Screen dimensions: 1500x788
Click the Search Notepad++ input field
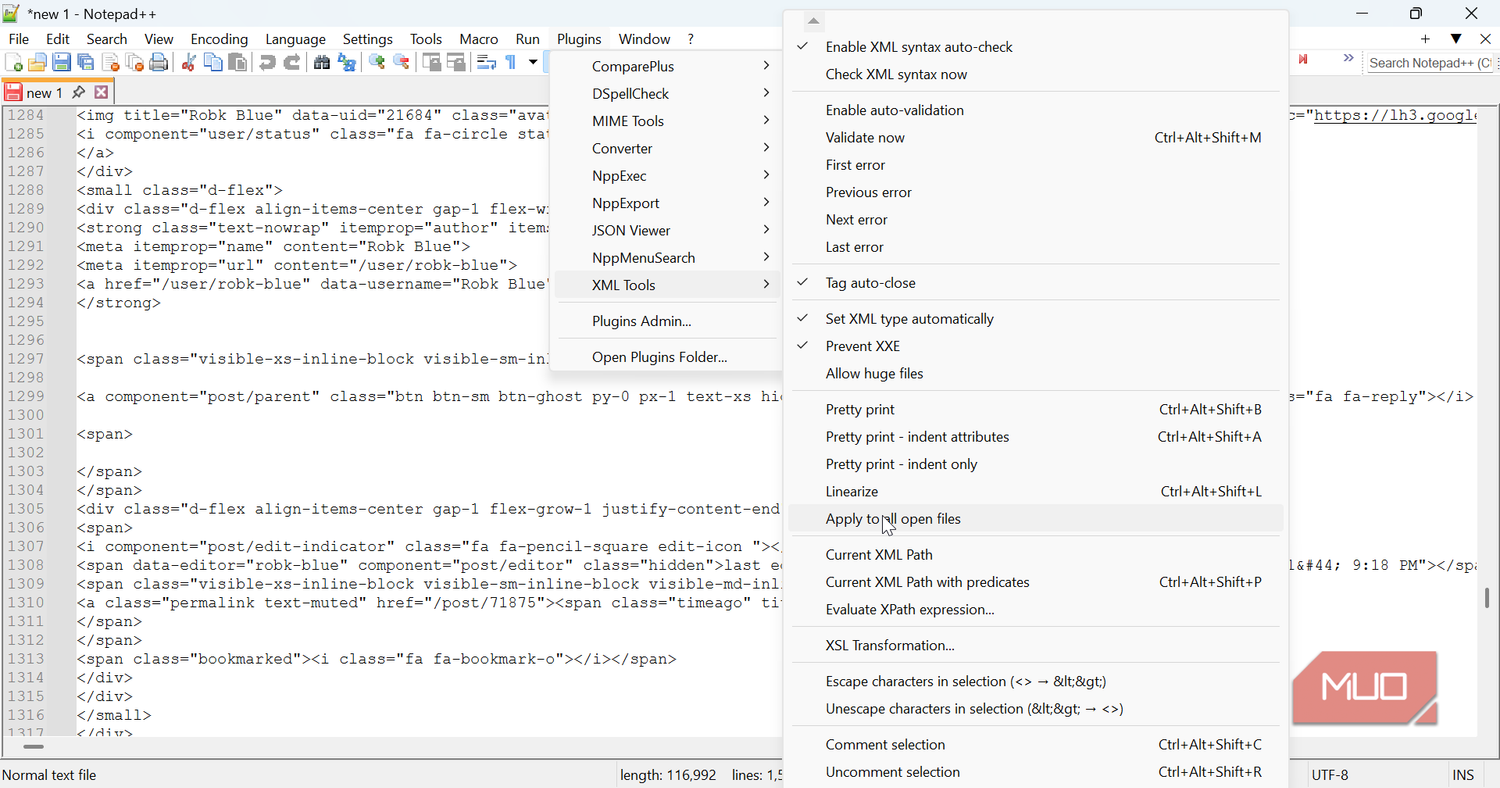point(1429,62)
